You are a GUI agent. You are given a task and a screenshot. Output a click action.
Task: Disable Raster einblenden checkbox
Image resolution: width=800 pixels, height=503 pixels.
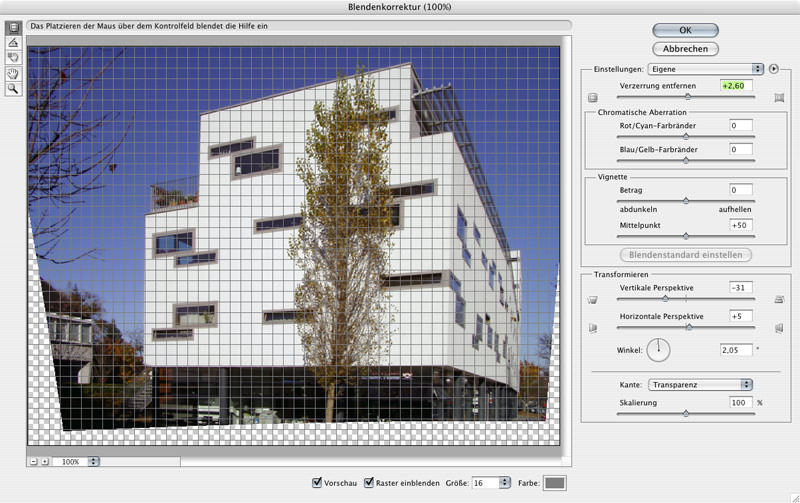tap(369, 482)
